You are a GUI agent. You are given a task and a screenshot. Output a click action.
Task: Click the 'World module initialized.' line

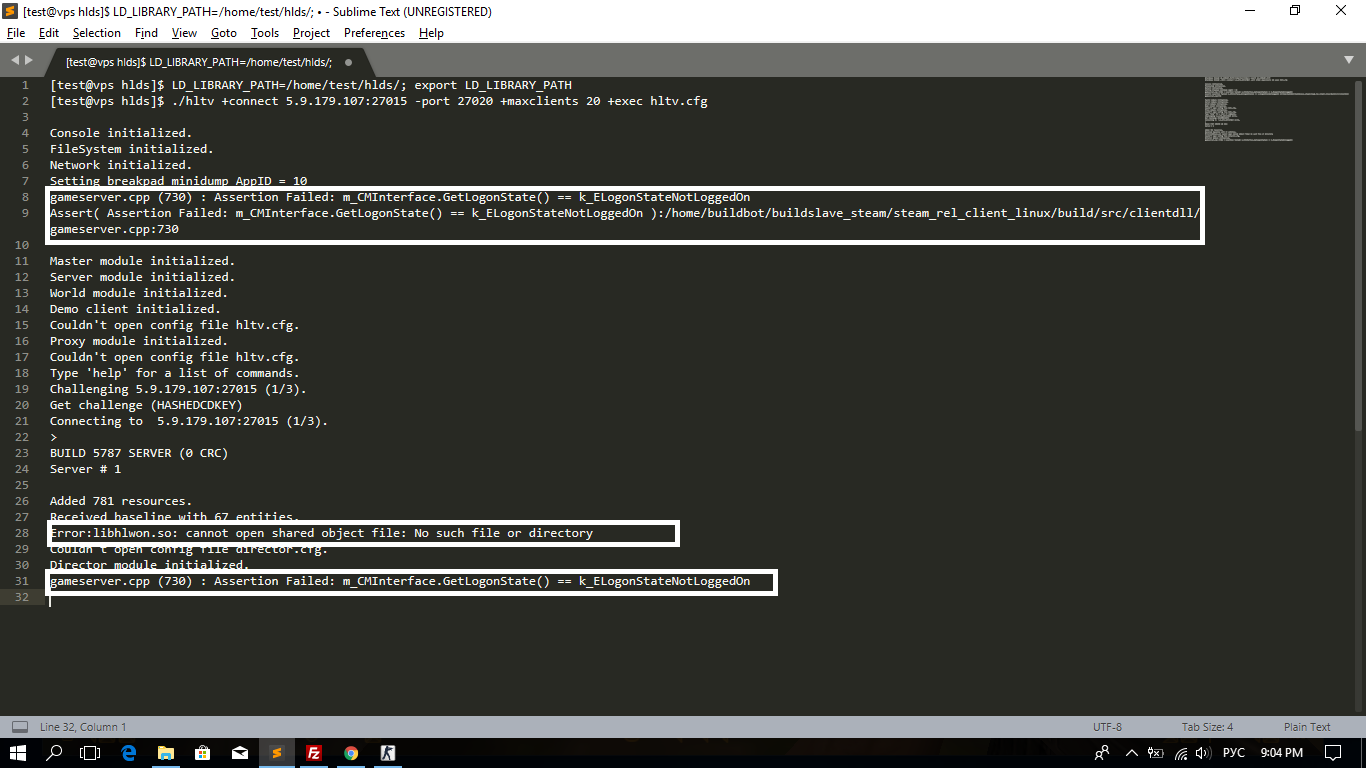coord(139,293)
